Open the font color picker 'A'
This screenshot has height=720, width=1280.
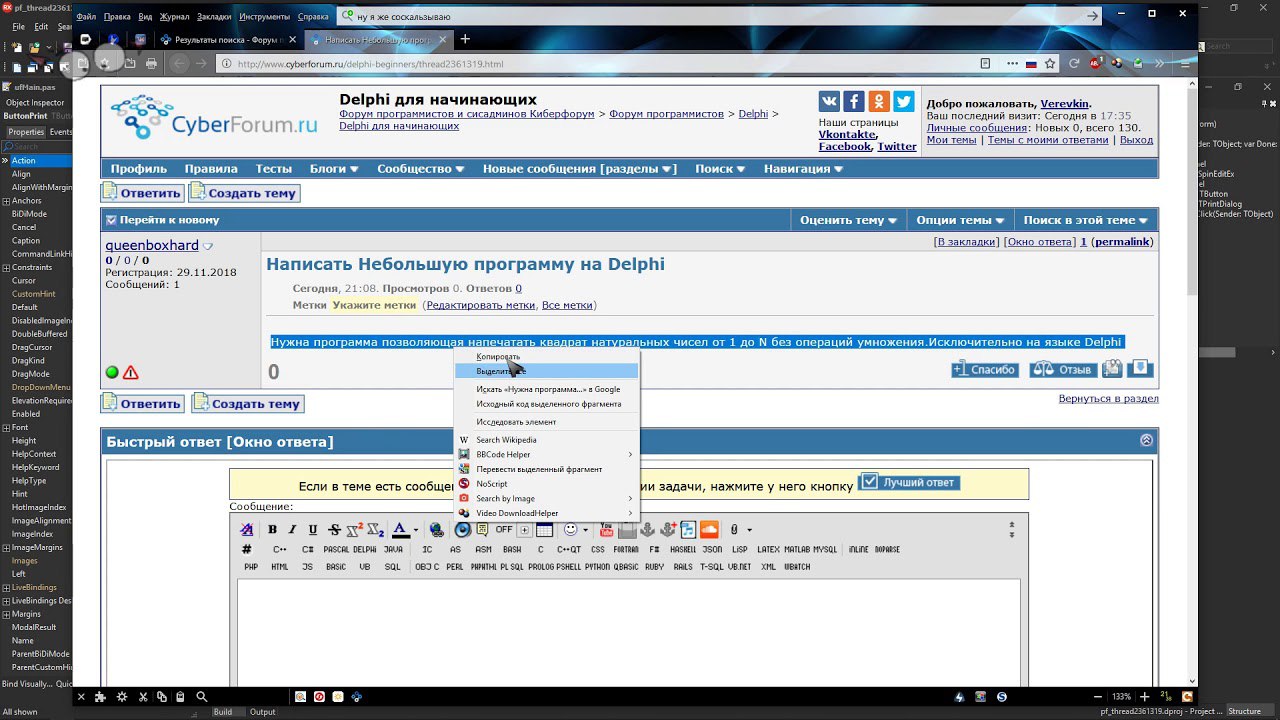pos(400,530)
